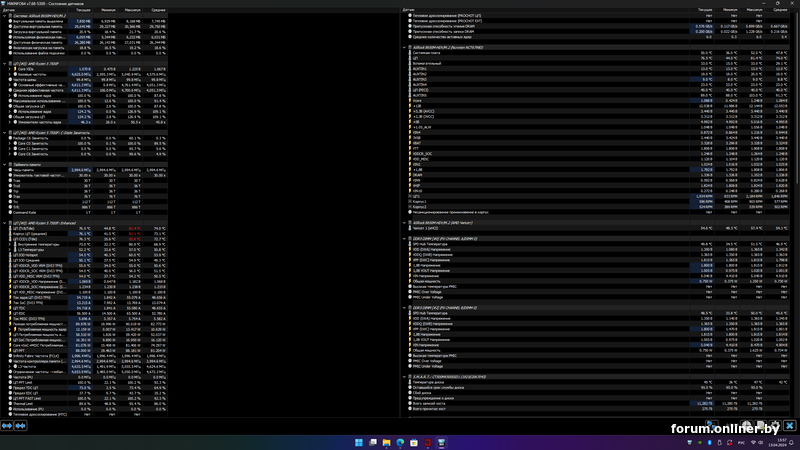Viewport: 800px width, 450px height.
Task: Click fan icon beside Корпус2
Action: point(410,207)
